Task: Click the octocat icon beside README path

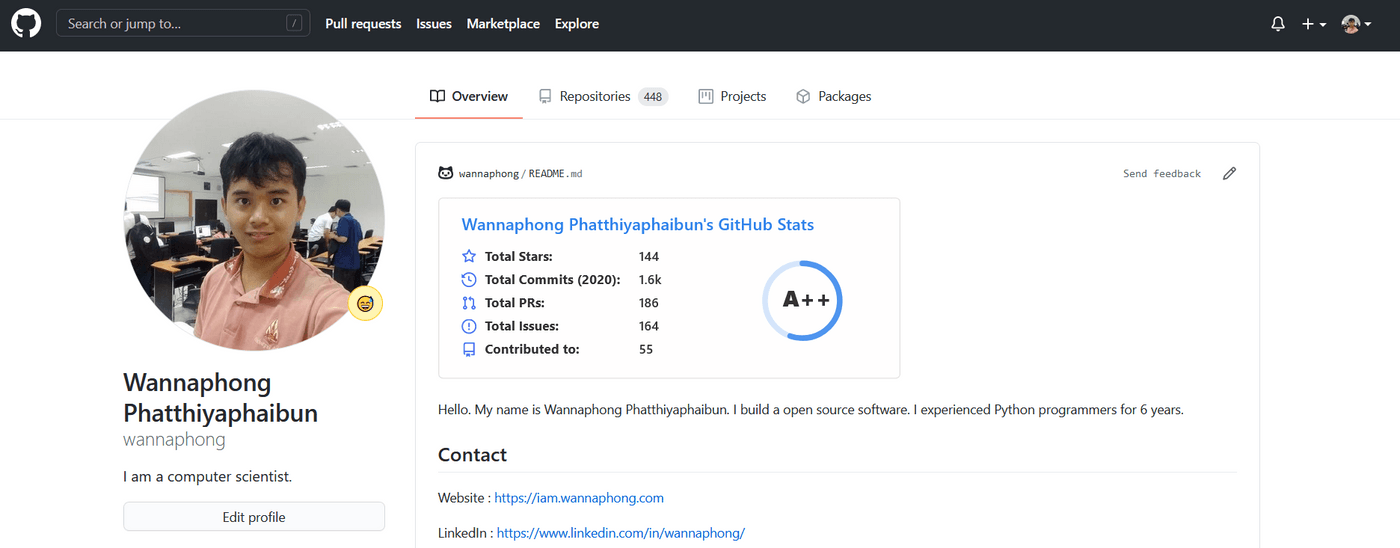Action: pos(446,173)
